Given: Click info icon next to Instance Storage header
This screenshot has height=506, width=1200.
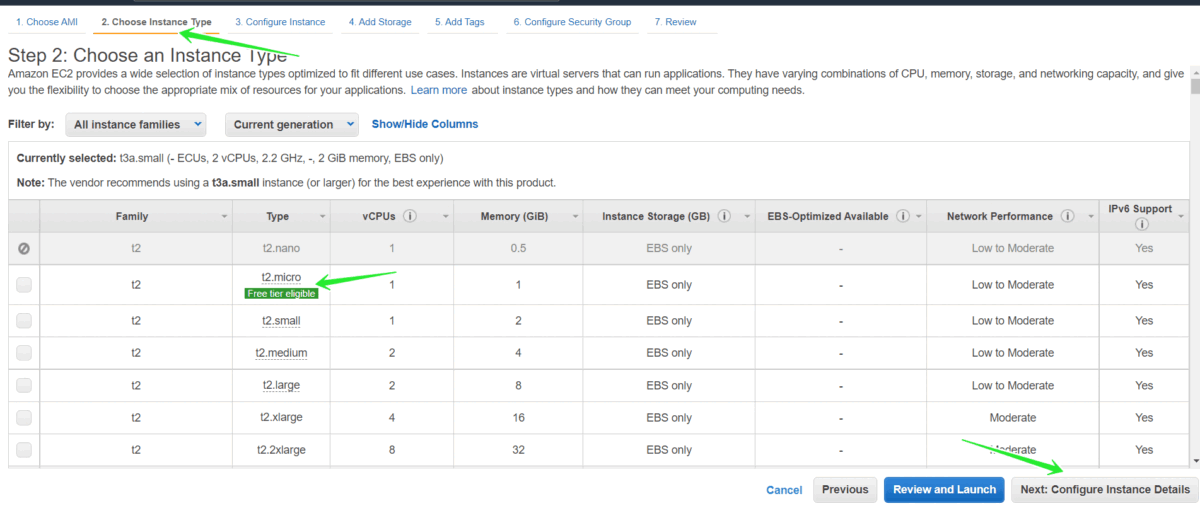Looking at the screenshot, I should [x=724, y=216].
